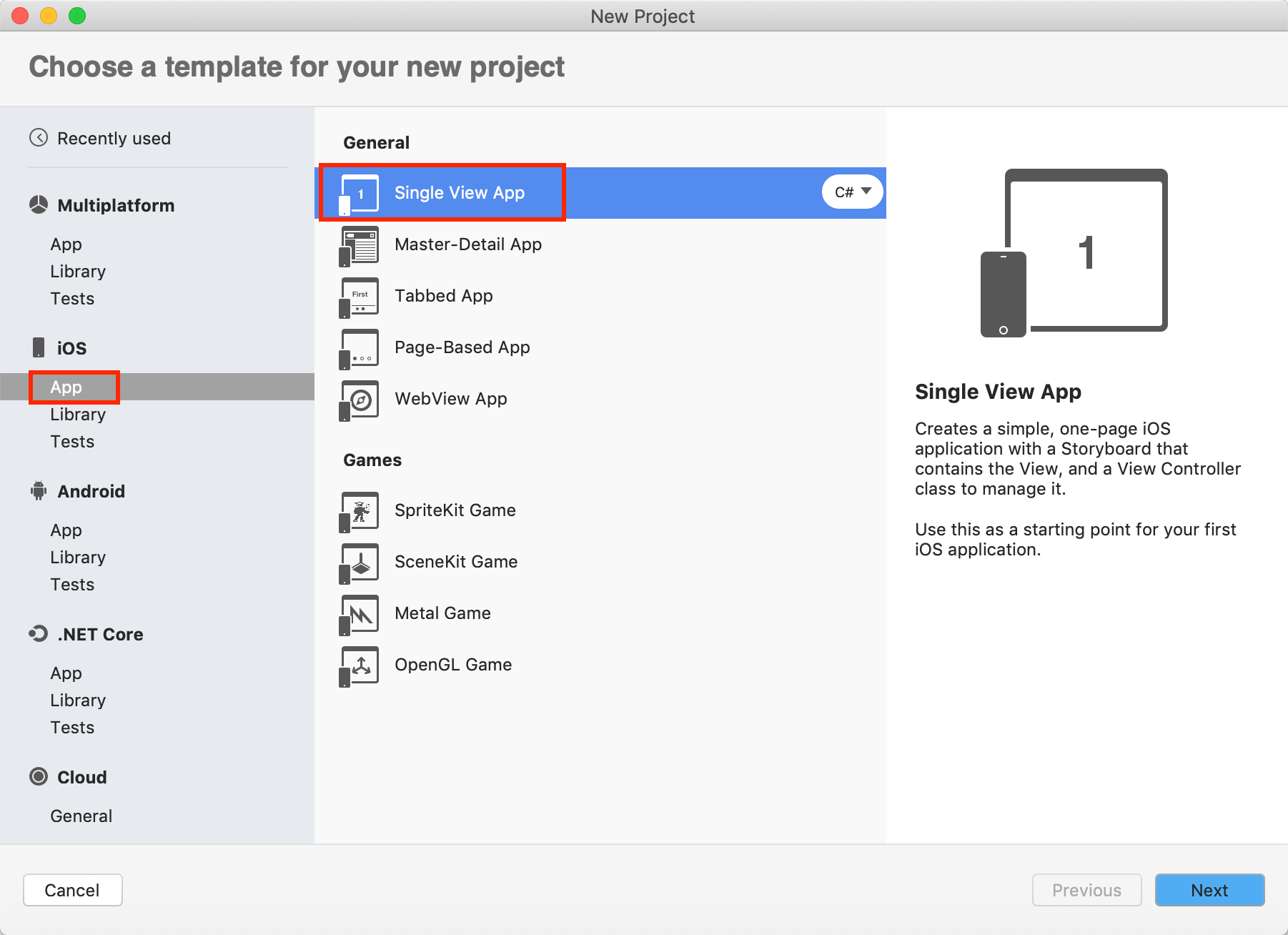Click the Cloud category icon

point(39,776)
